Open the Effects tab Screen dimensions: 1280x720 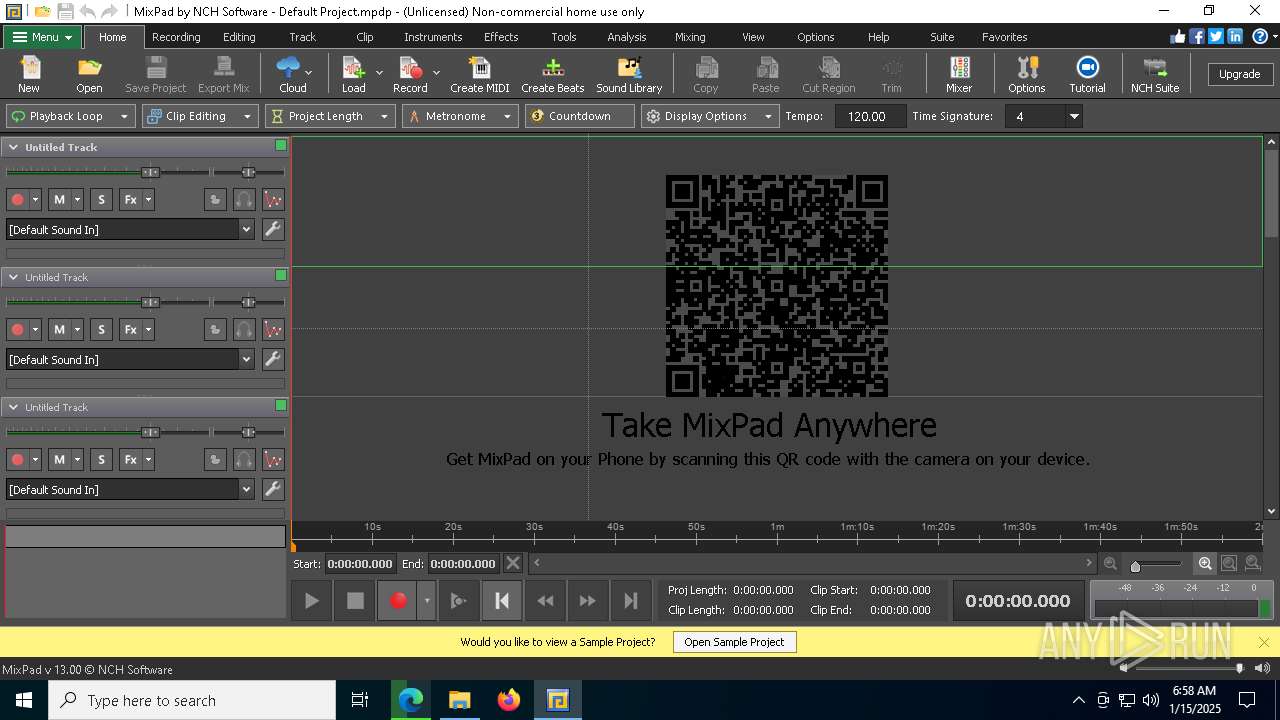(501, 37)
